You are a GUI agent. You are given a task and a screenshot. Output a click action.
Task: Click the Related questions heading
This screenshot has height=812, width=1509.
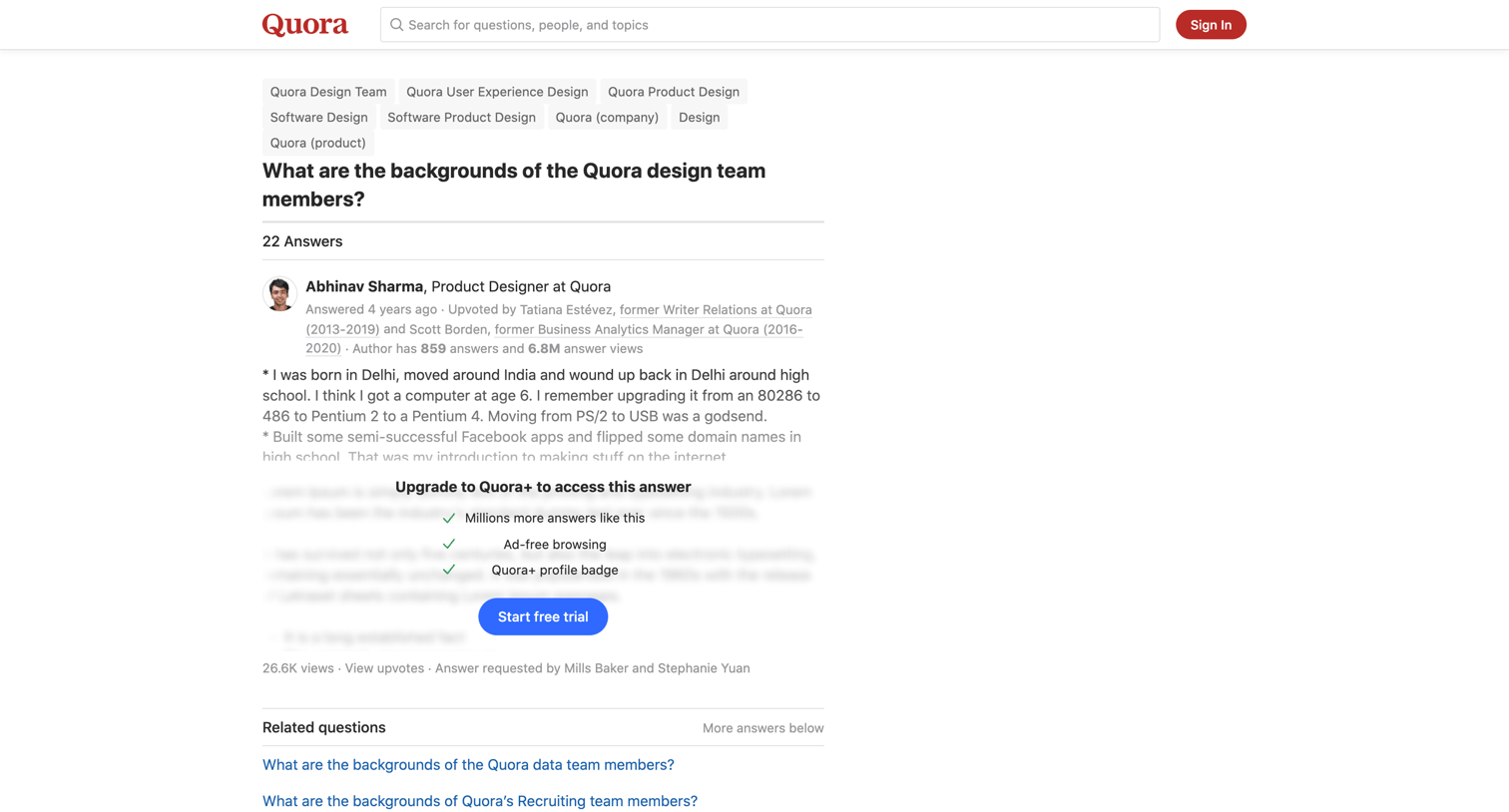(324, 727)
